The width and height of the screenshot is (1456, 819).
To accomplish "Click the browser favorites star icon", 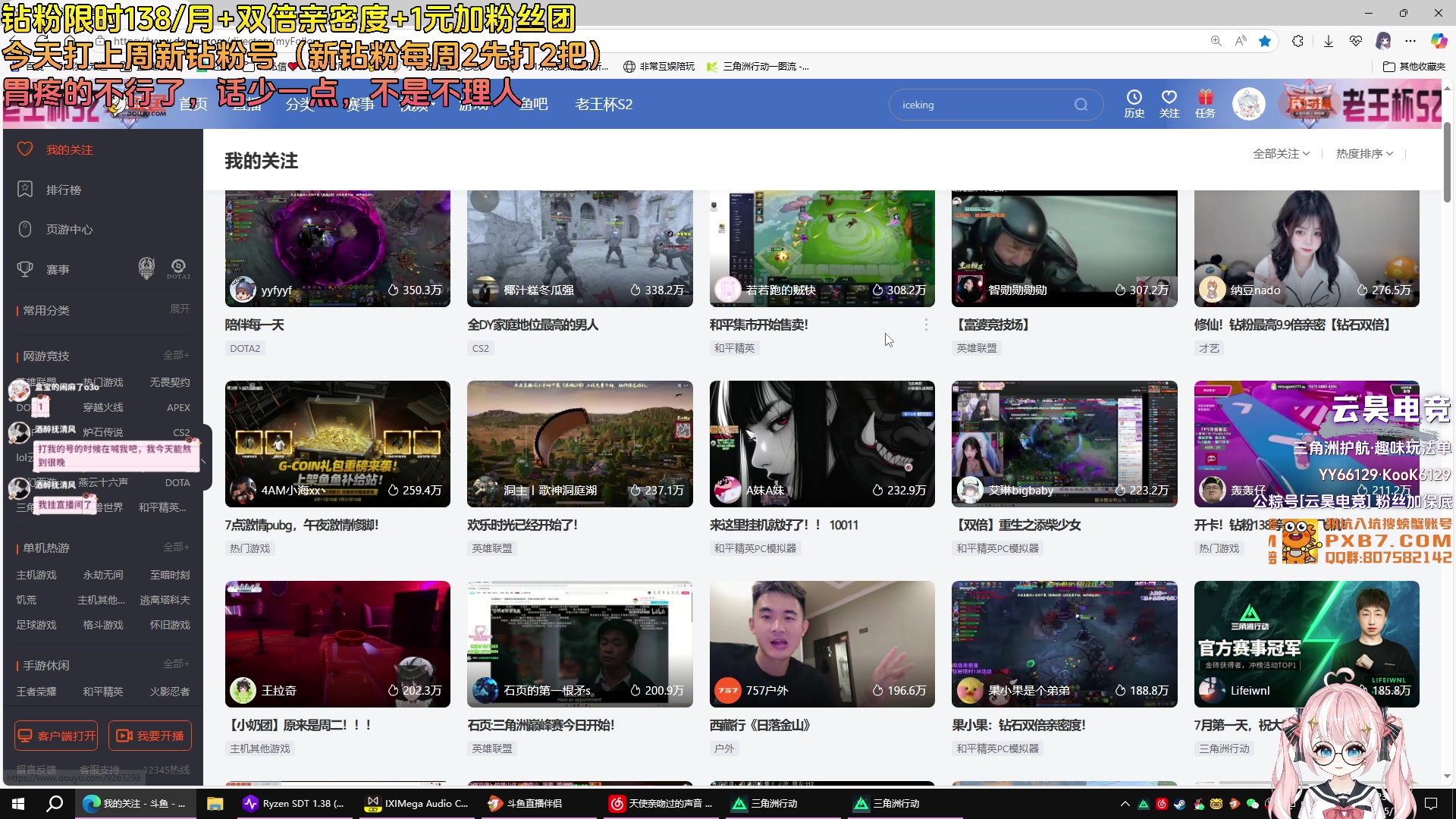I will [x=1265, y=41].
